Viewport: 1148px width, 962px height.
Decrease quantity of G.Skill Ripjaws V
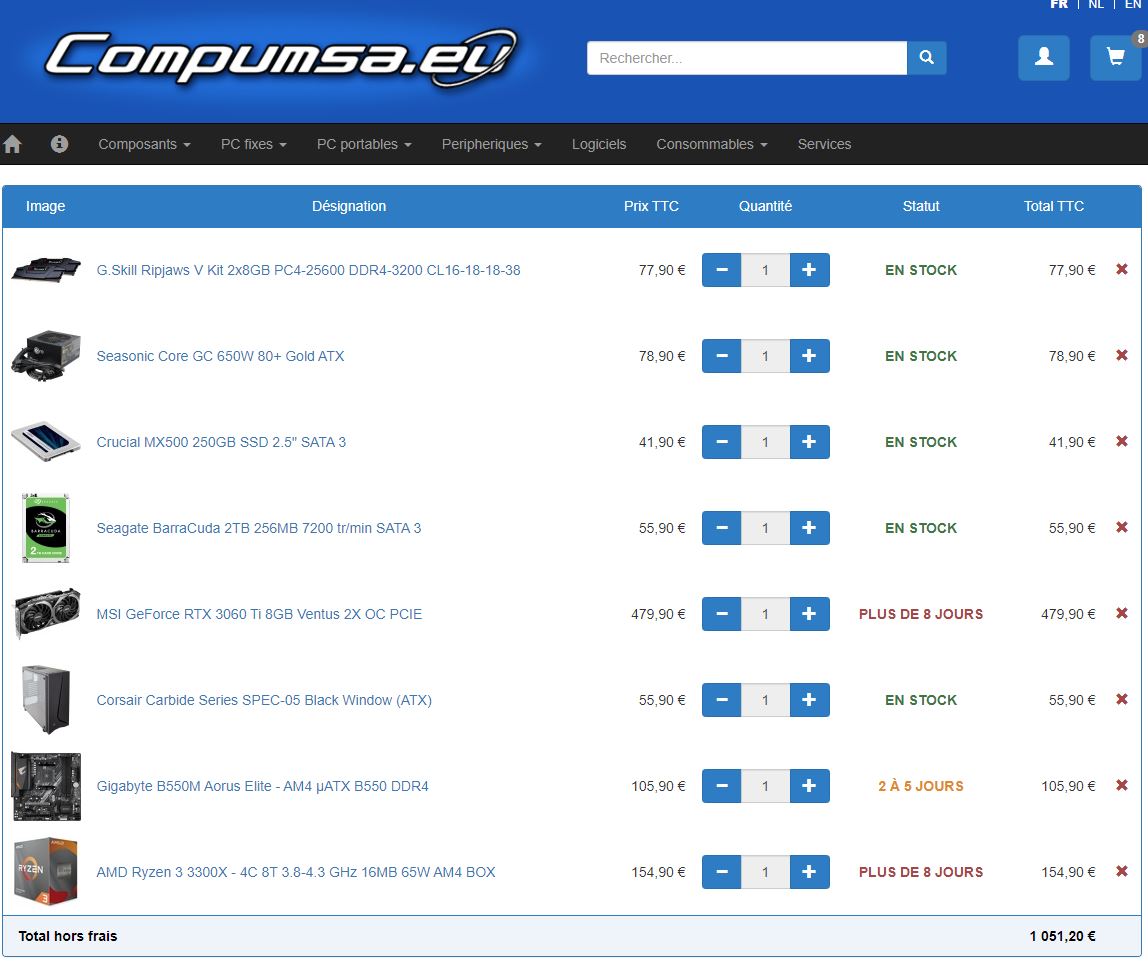click(x=722, y=270)
